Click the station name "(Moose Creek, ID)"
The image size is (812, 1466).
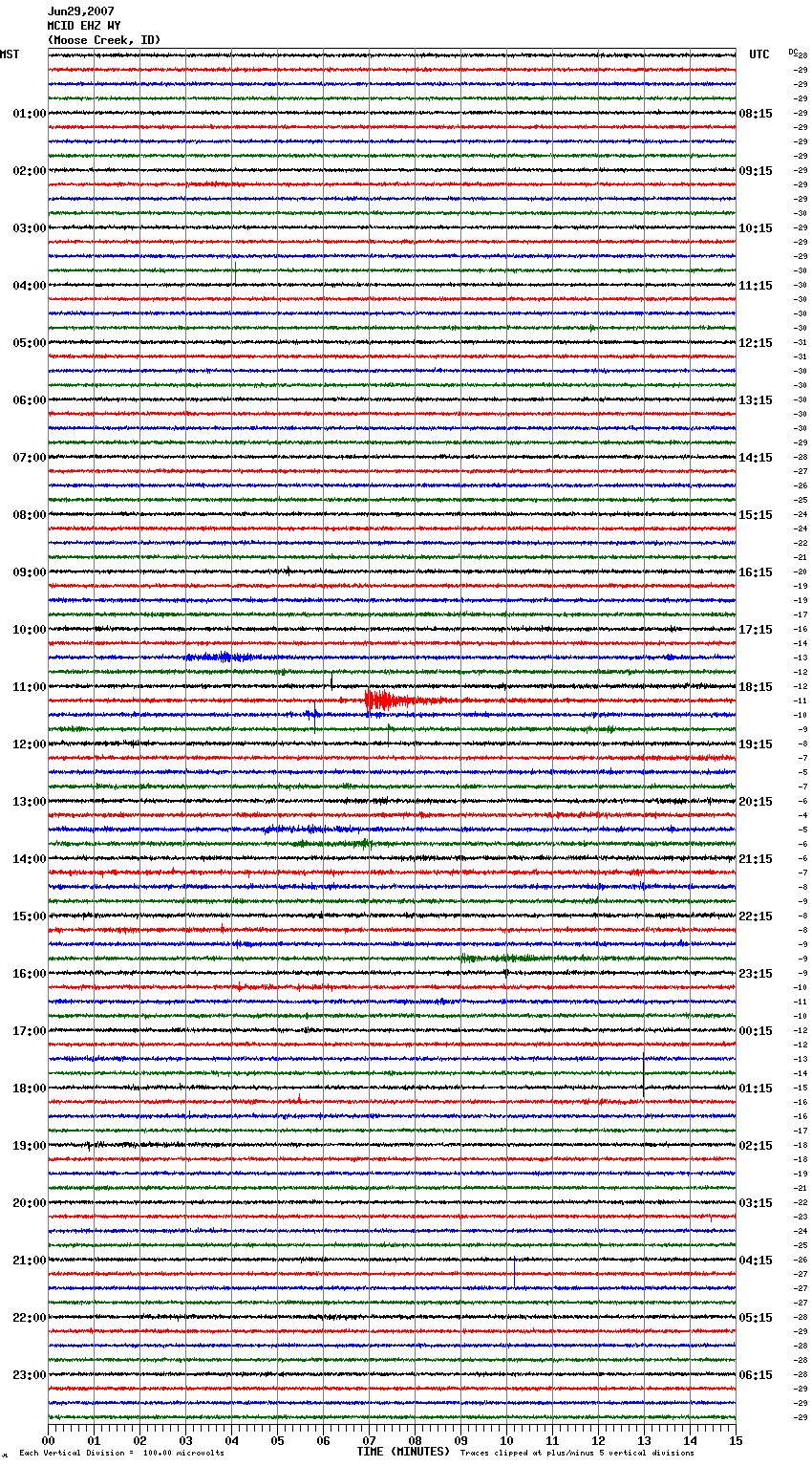(104, 40)
